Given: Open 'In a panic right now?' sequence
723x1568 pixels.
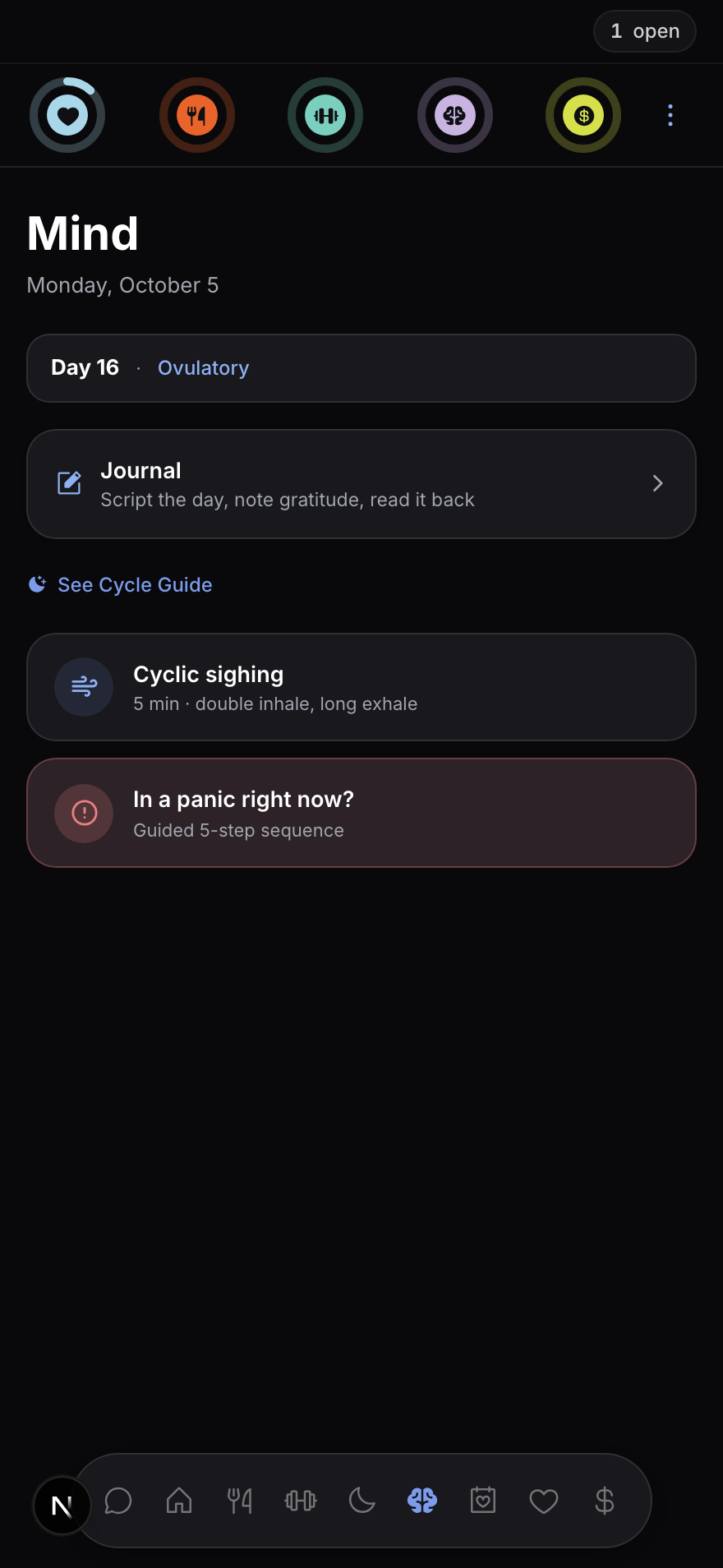Looking at the screenshot, I should click(x=361, y=813).
